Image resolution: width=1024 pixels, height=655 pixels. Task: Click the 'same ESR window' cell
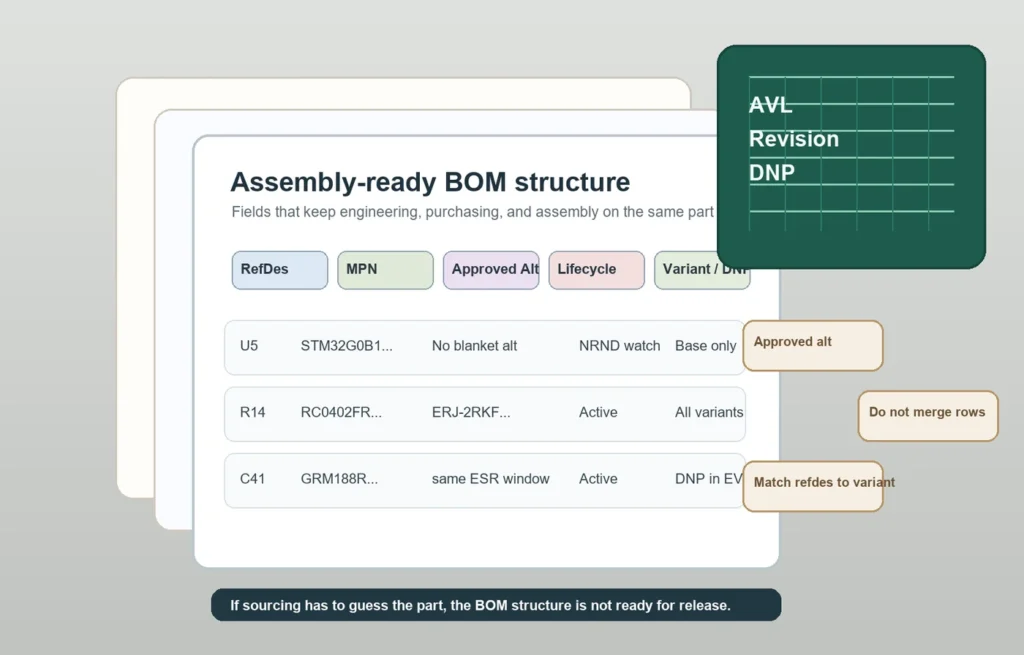tap(490, 479)
